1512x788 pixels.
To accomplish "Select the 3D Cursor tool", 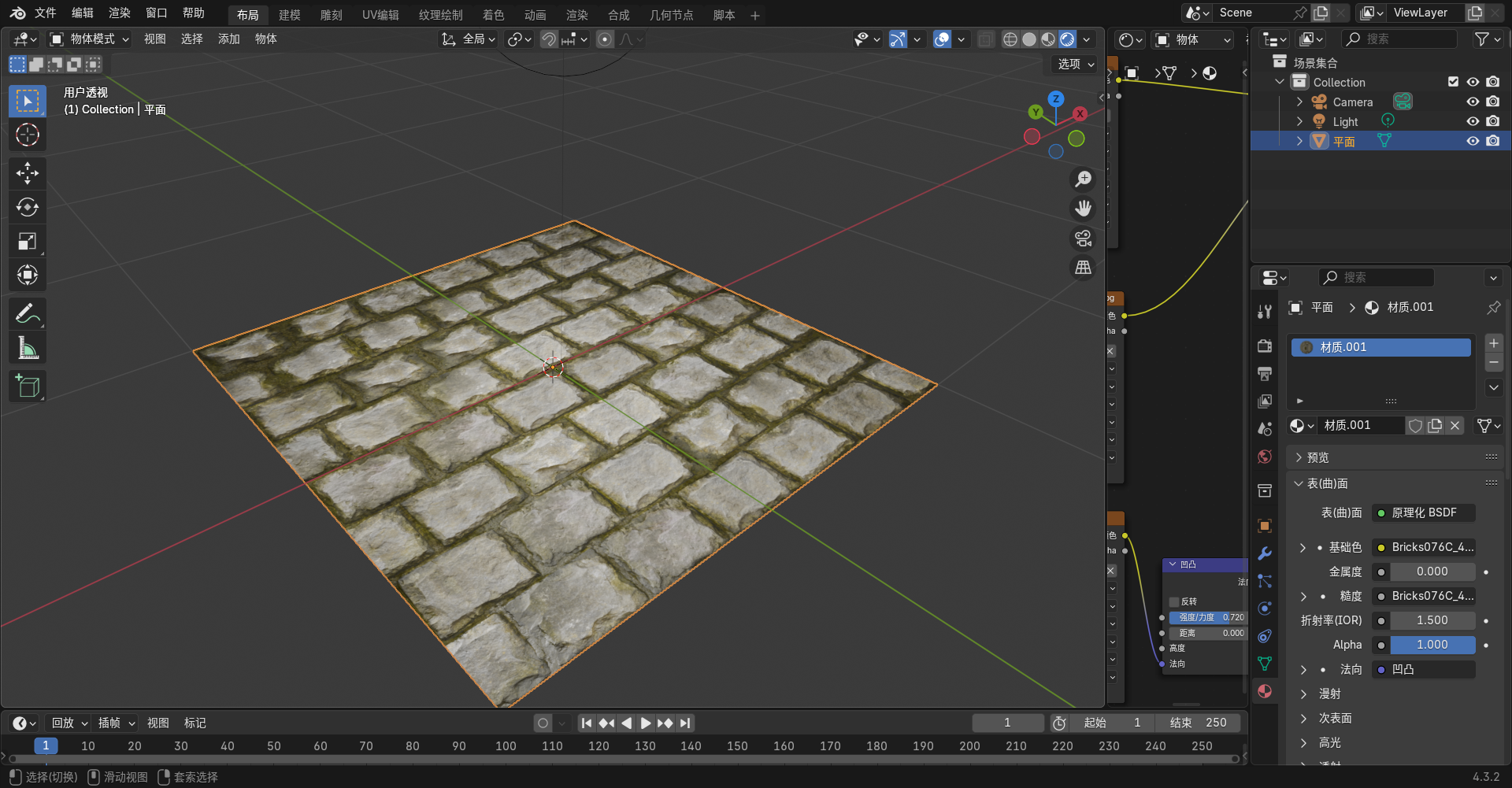I will pyautogui.click(x=28, y=135).
